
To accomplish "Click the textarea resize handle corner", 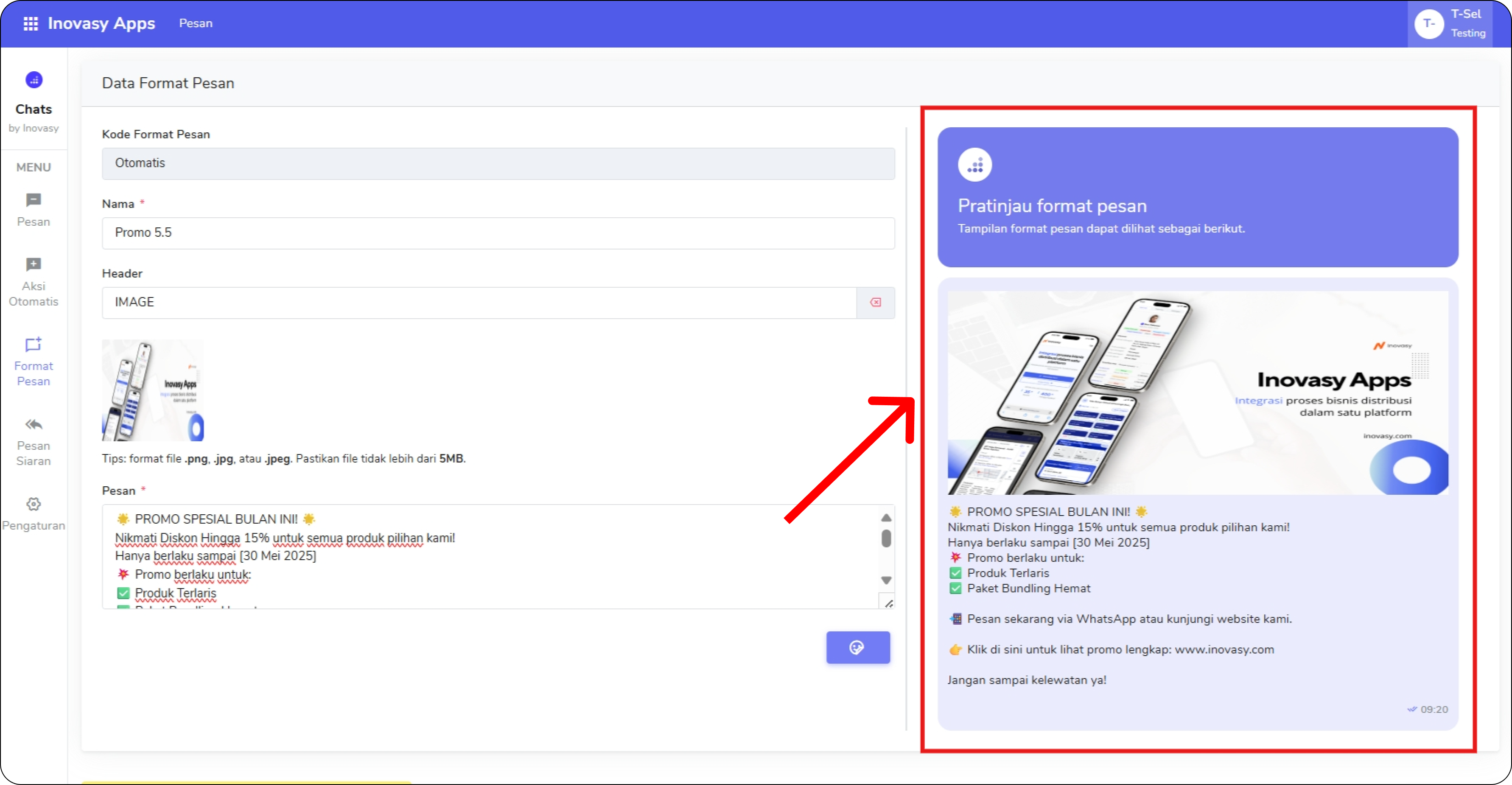I will tap(889, 603).
